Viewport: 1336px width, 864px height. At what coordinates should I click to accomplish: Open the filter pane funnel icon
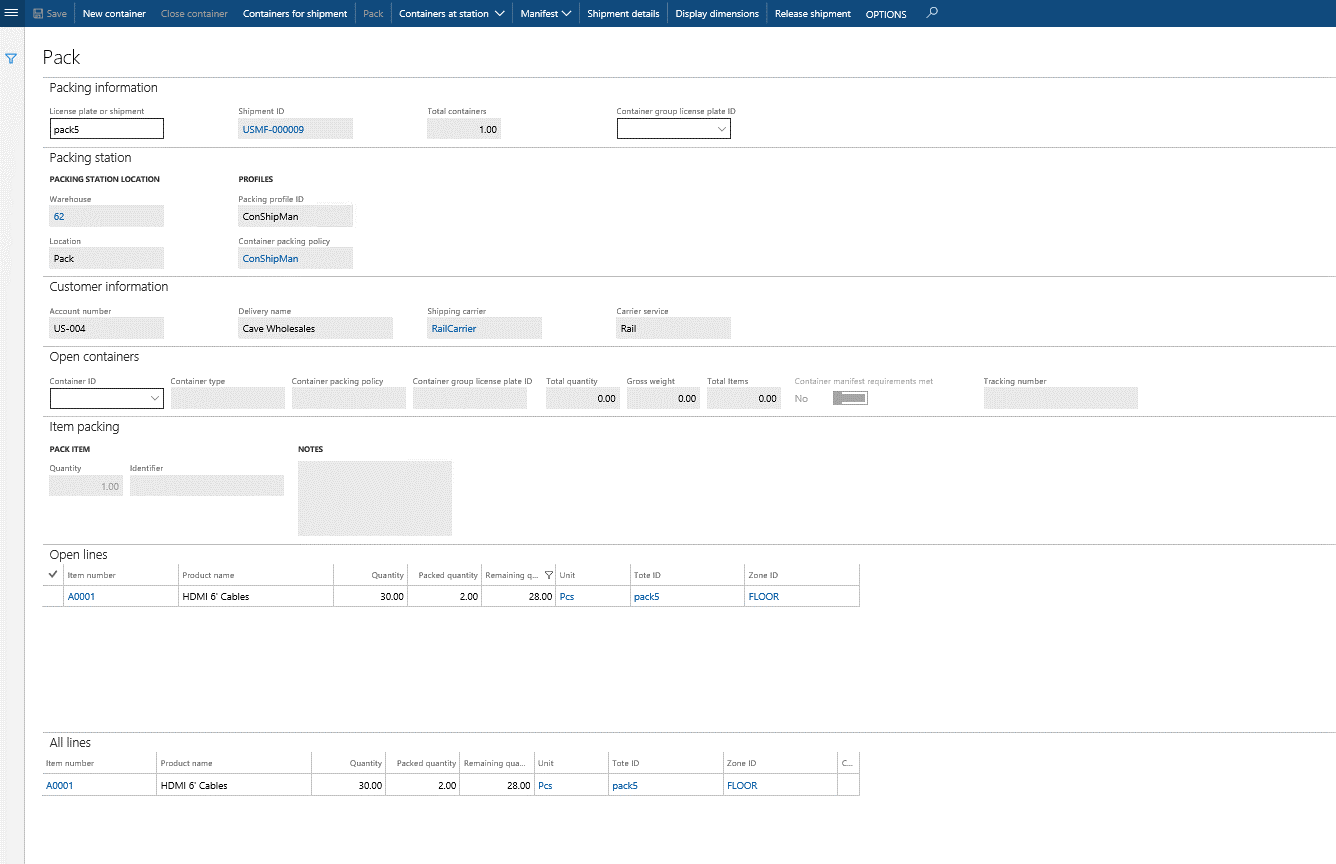12,59
